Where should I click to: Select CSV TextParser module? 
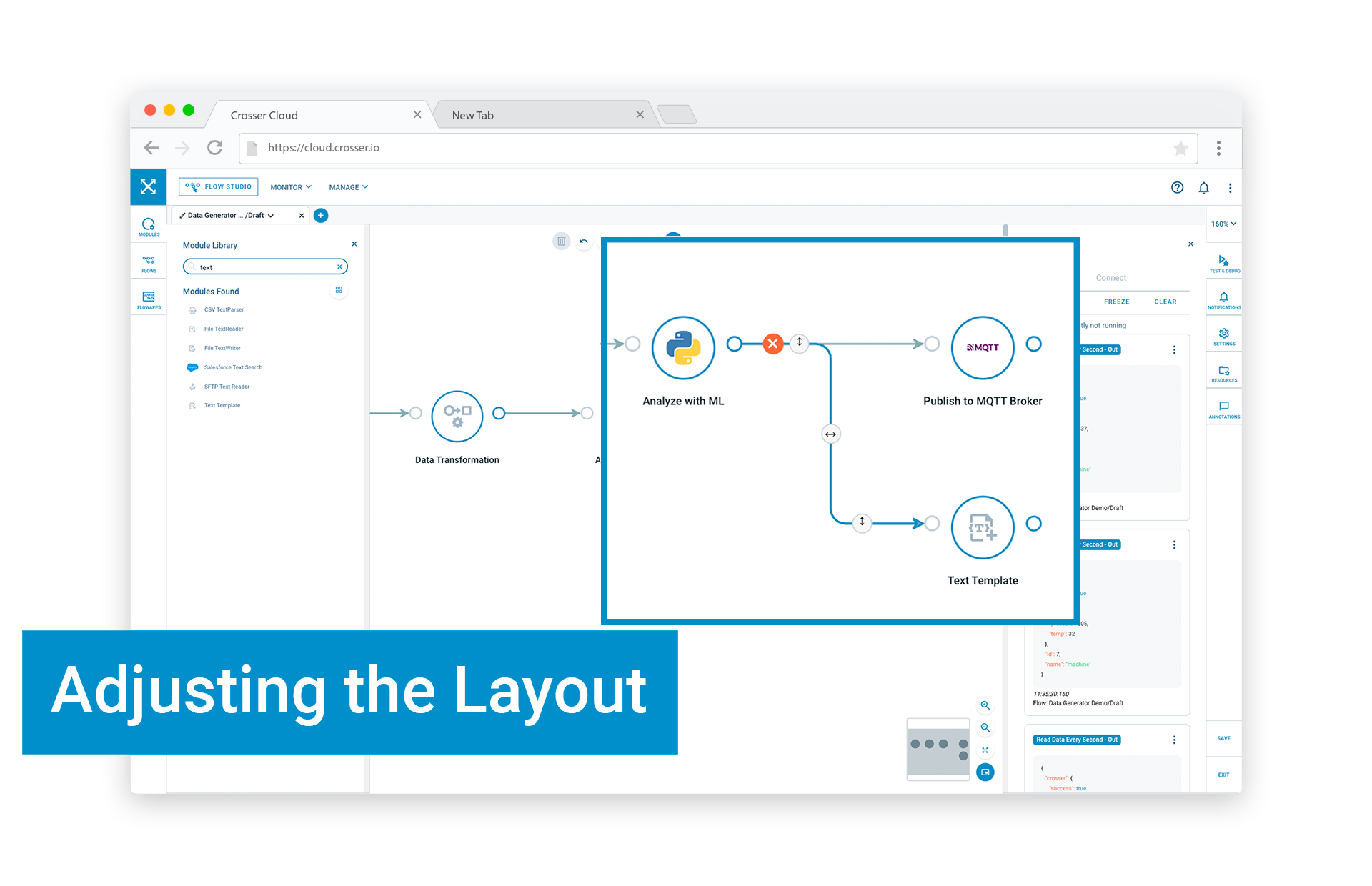coord(224,309)
